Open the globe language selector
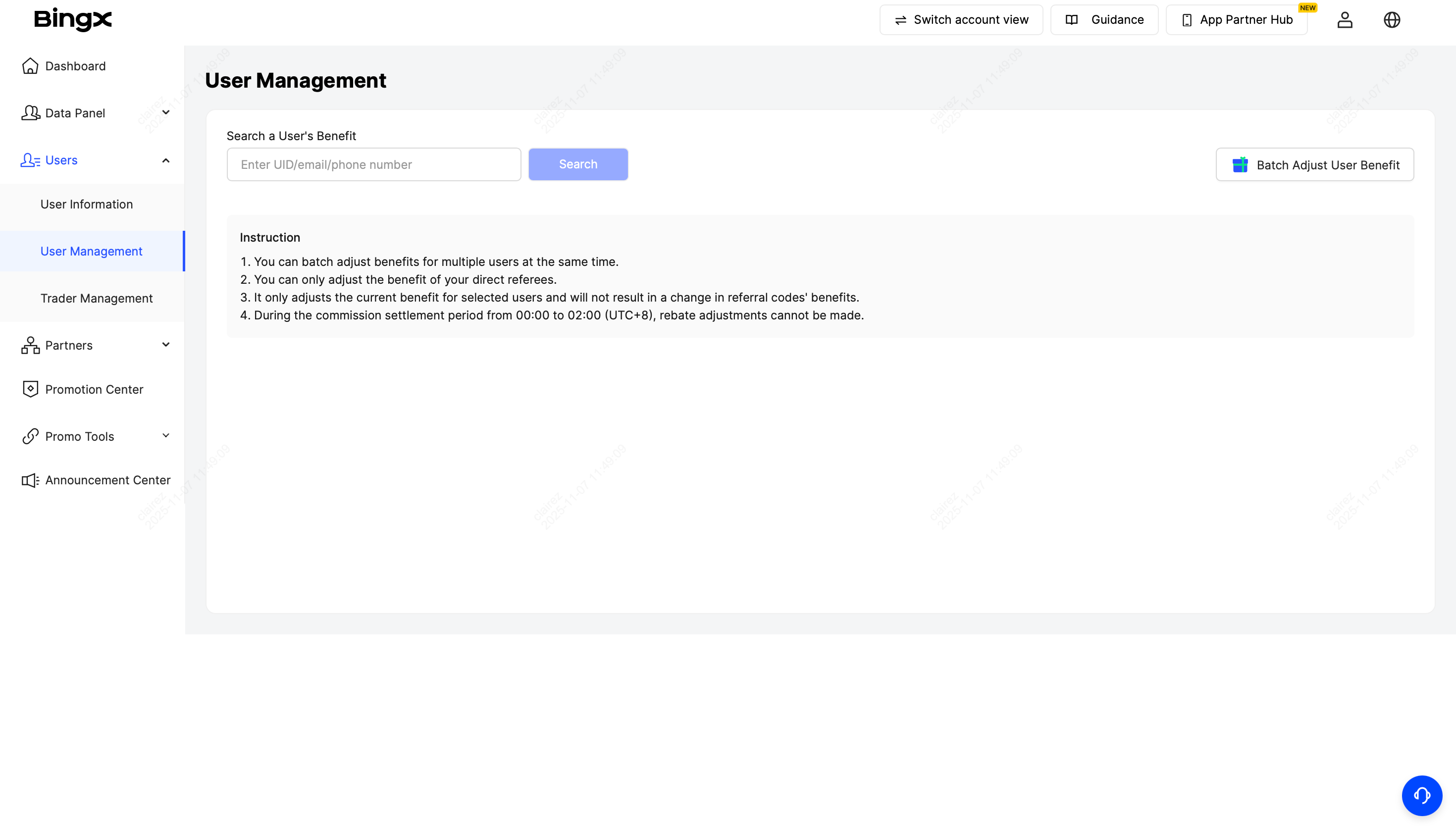Viewport: 1456px width, 826px height. [1391, 20]
